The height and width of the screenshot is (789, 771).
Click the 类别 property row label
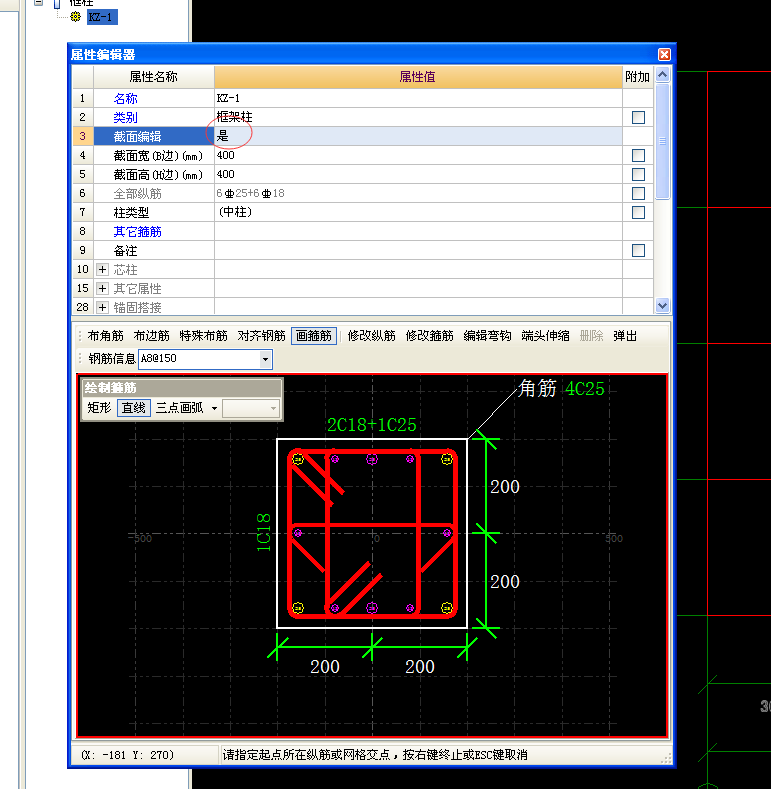pos(125,117)
